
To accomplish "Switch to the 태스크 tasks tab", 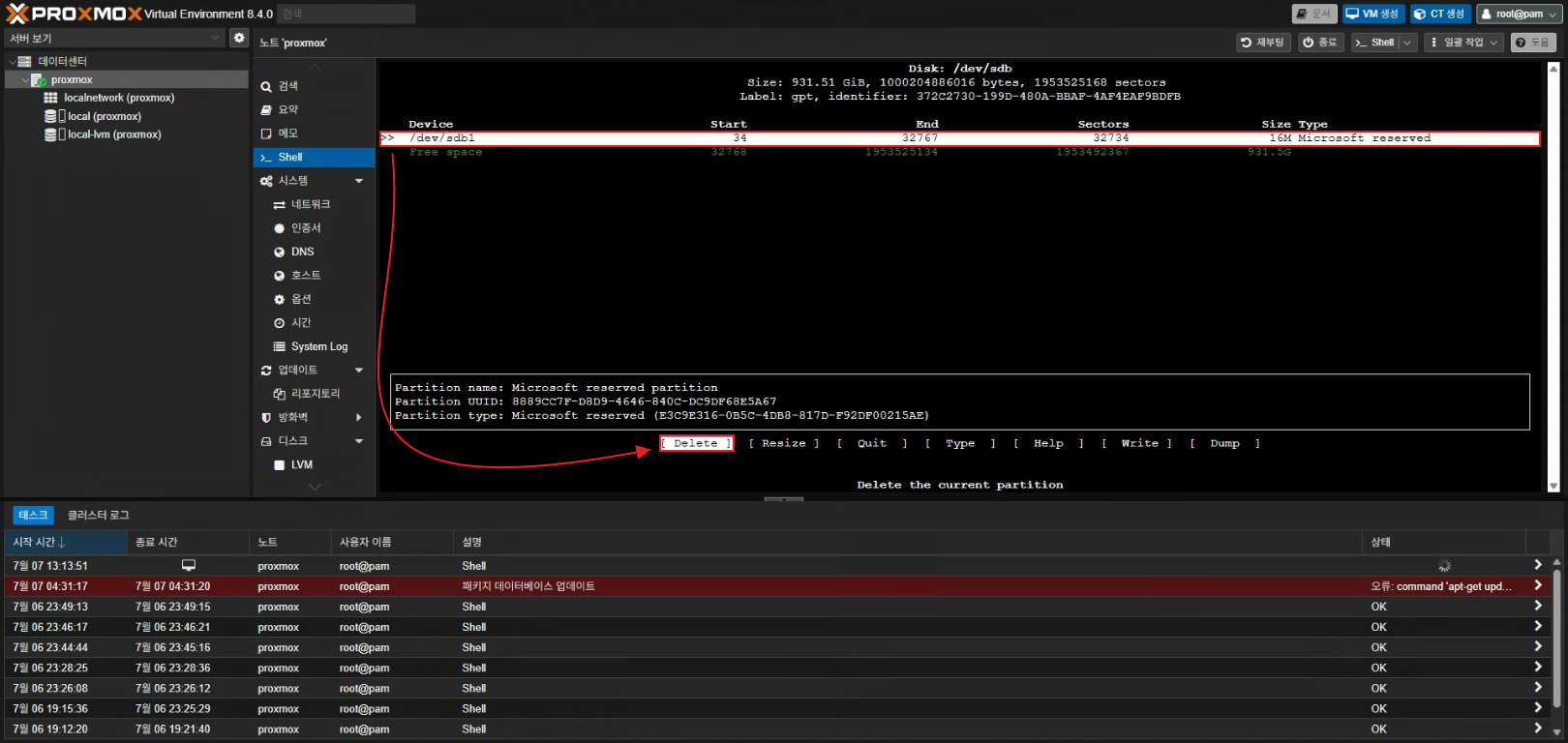I will (x=33, y=515).
